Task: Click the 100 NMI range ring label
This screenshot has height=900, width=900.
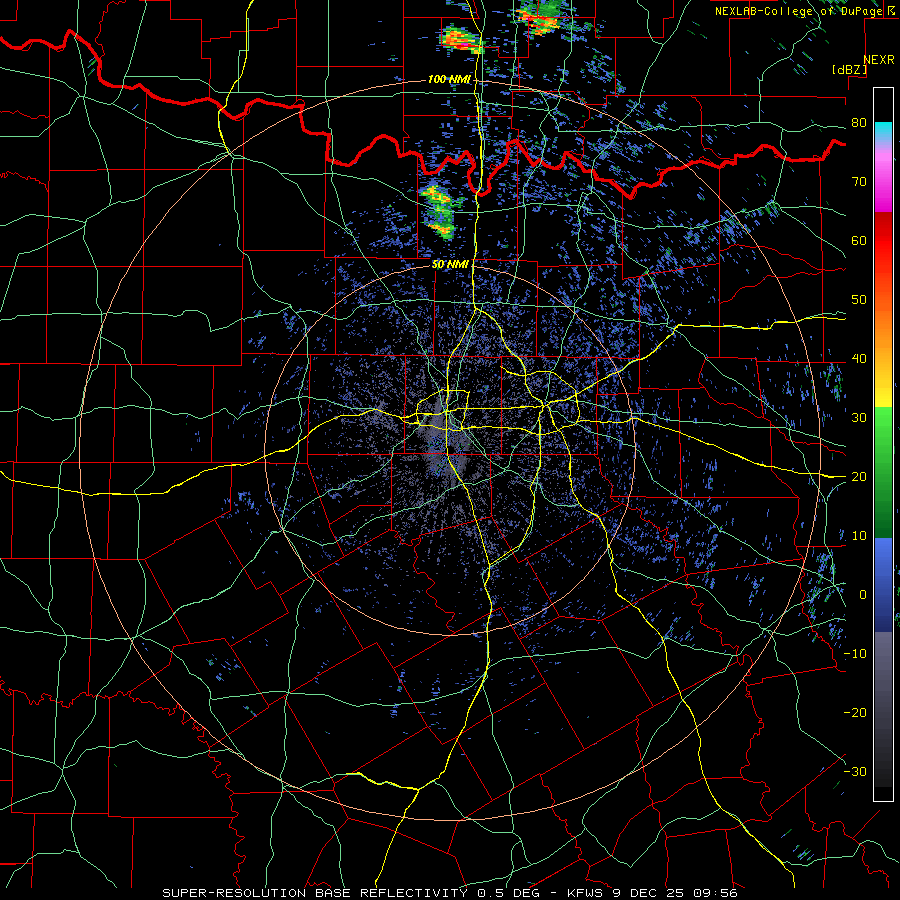Action: pyautogui.click(x=449, y=79)
